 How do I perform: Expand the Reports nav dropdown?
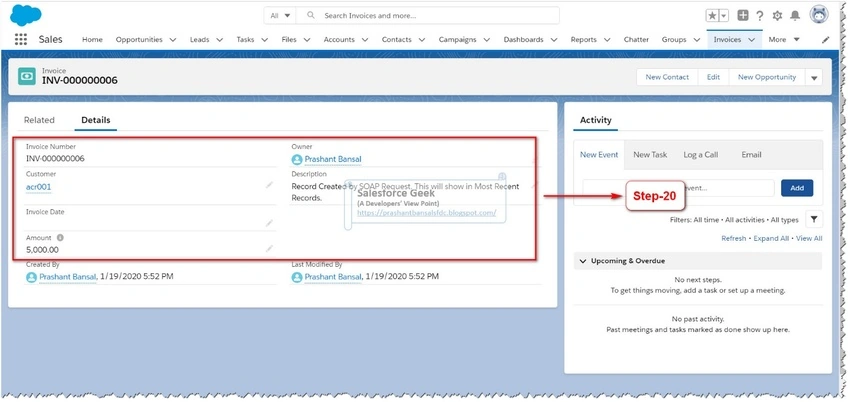coord(607,40)
